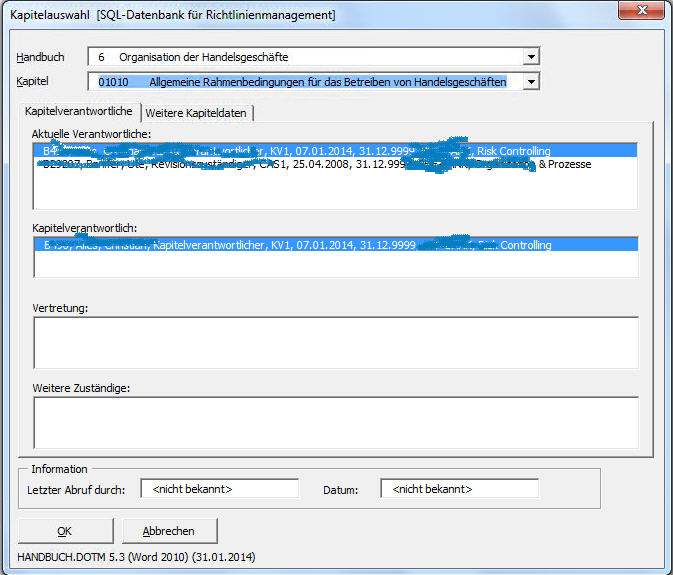Switch to the Kapitelverantwortliche tab
The image size is (673, 575).
[78, 112]
